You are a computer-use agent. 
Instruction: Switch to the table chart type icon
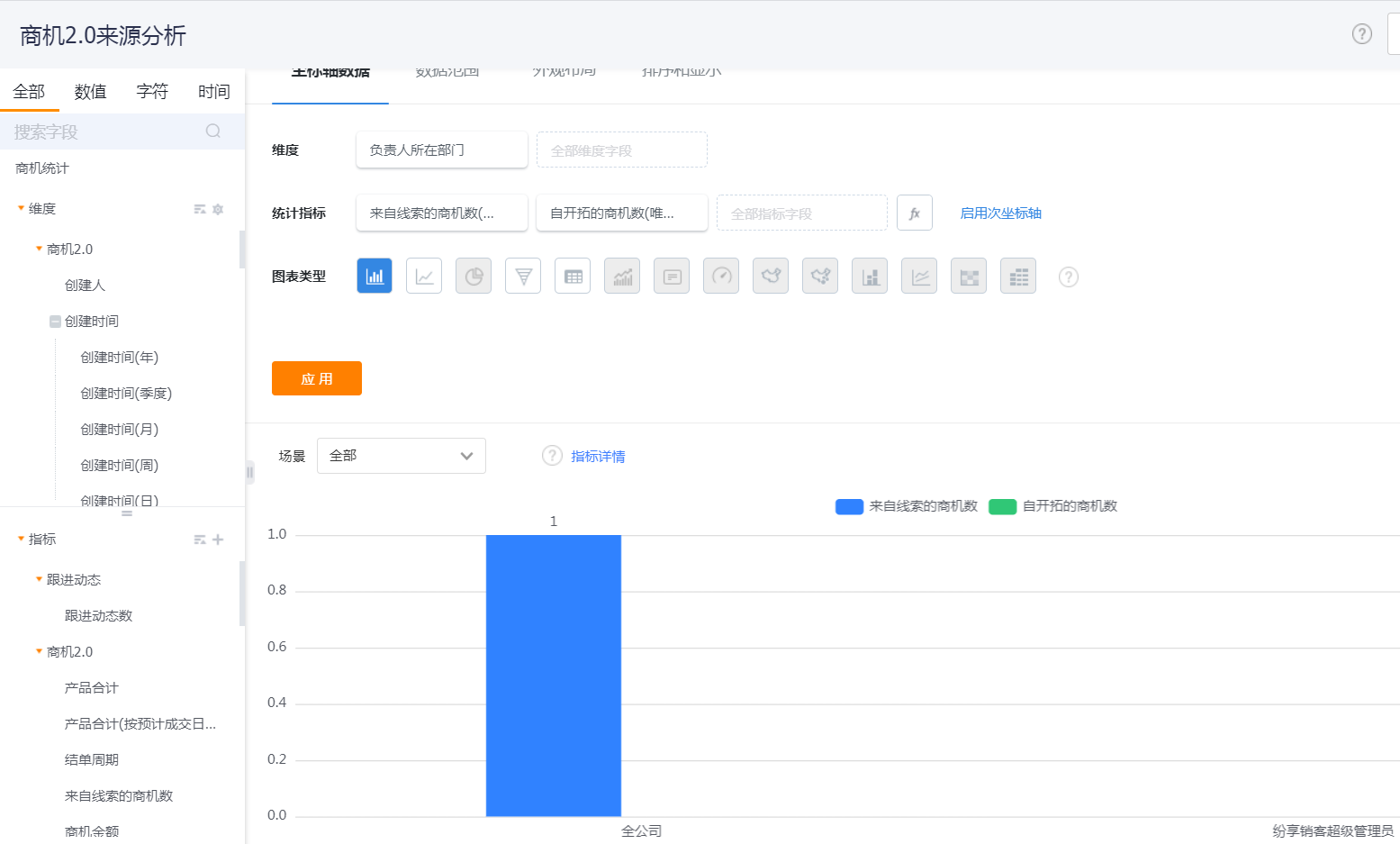pos(573,277)
